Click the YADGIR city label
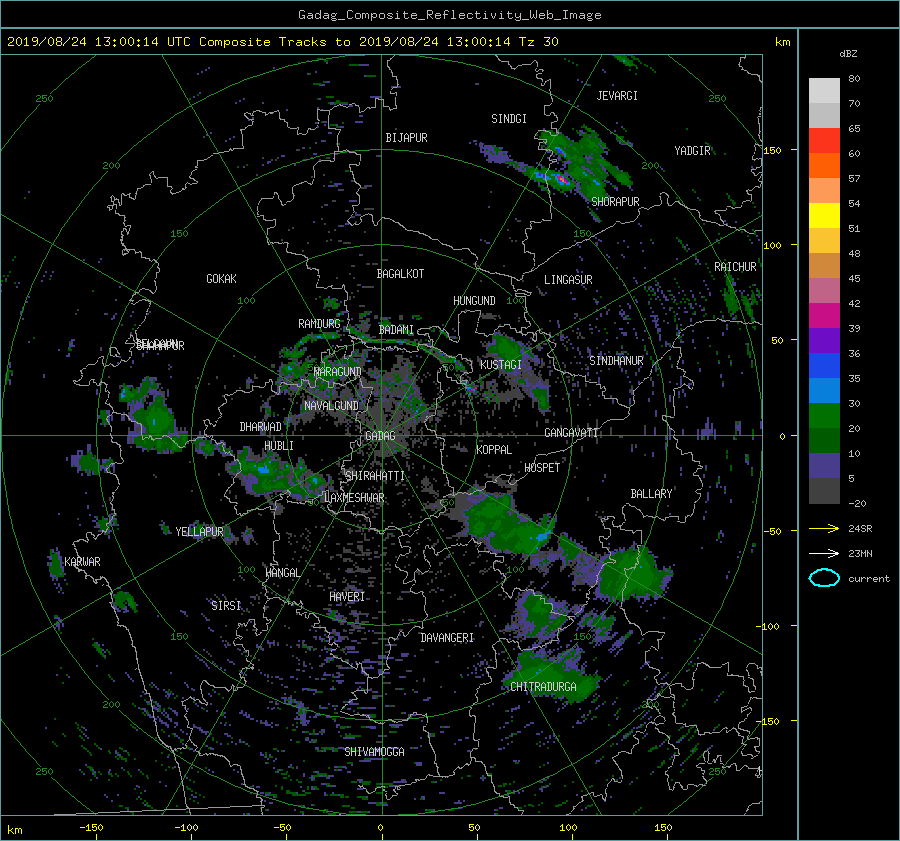 click(x=692, y=151)
